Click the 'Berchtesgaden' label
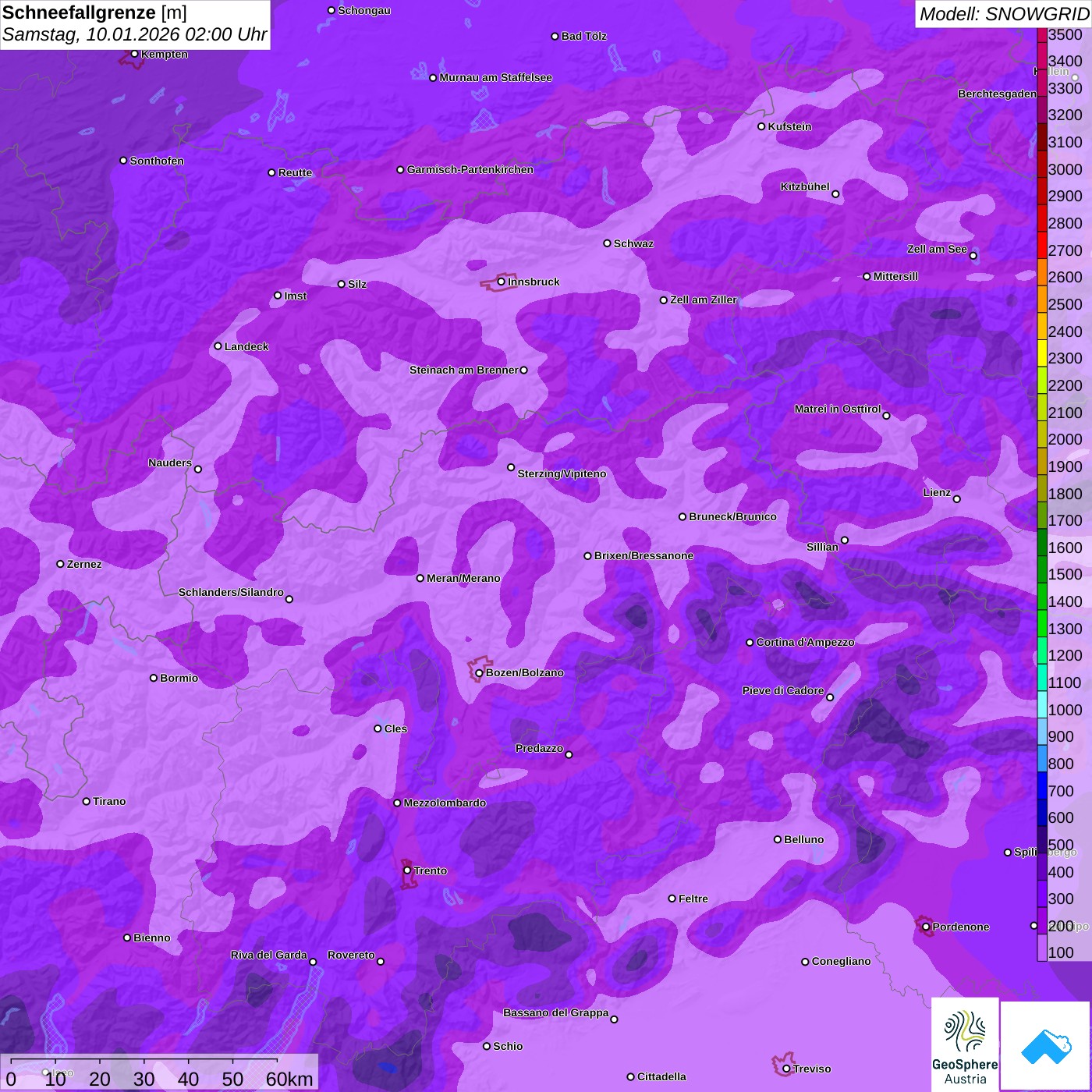Screen dimensions: 1092x1092 tap(998, 94)
